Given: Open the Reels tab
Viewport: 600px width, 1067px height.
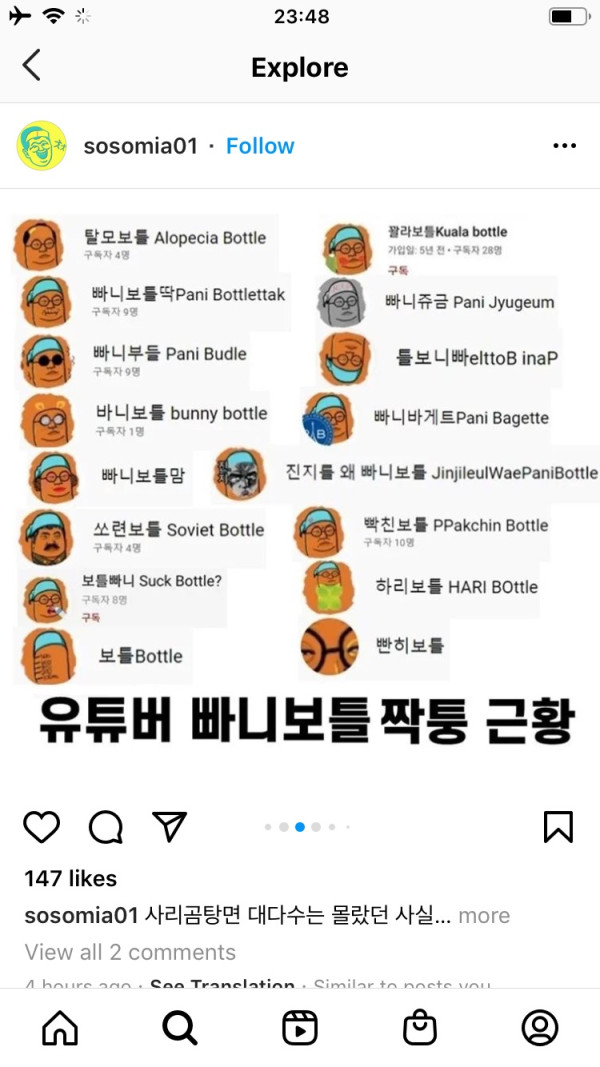Looking at the screenshot, I should 300,1028.
